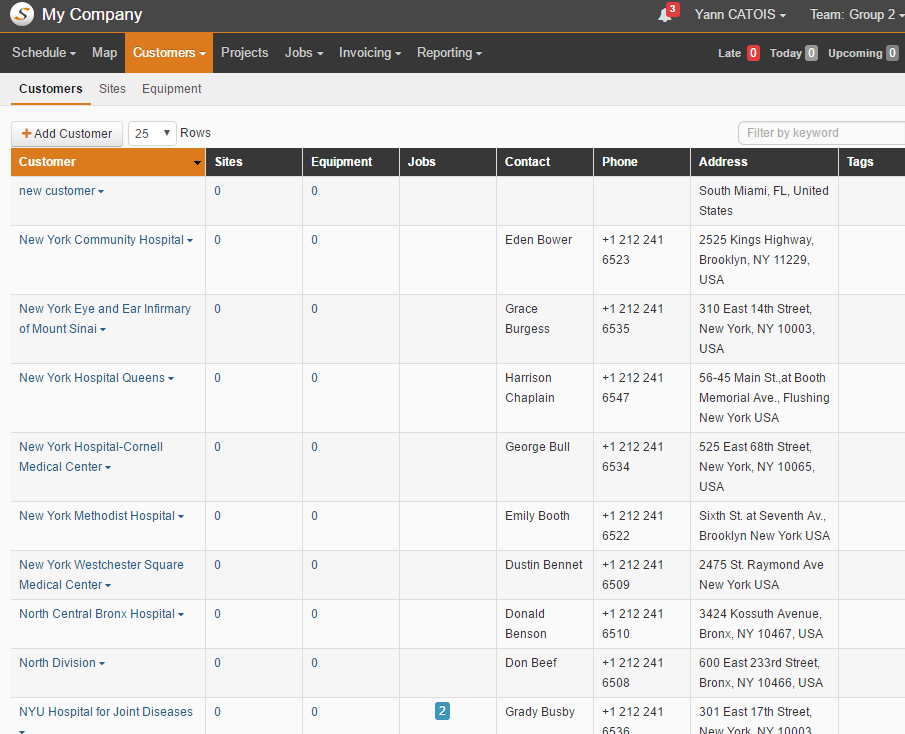Open New York Westchester Square Medical Center

pos(102,575)
